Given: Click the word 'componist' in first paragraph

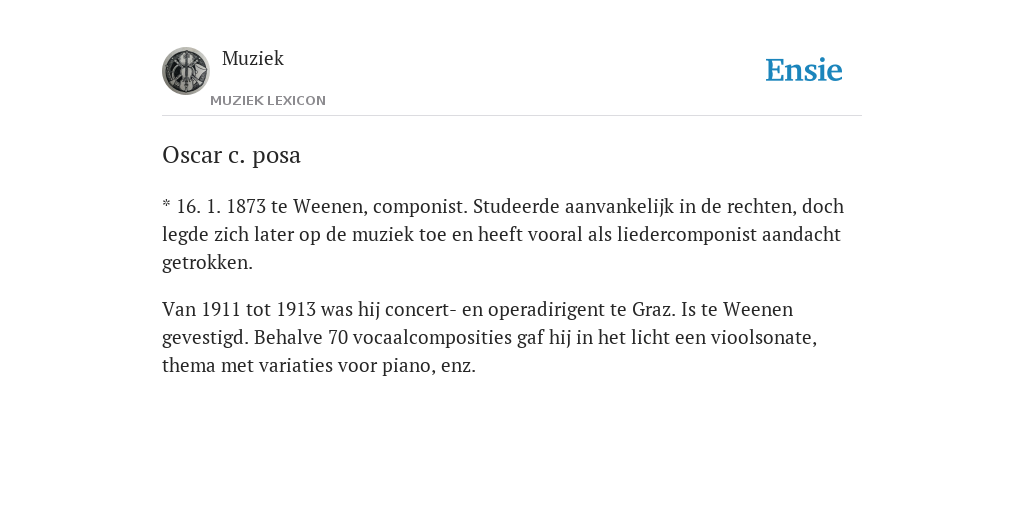Looking at the screenshot, I should coord(421,207).
